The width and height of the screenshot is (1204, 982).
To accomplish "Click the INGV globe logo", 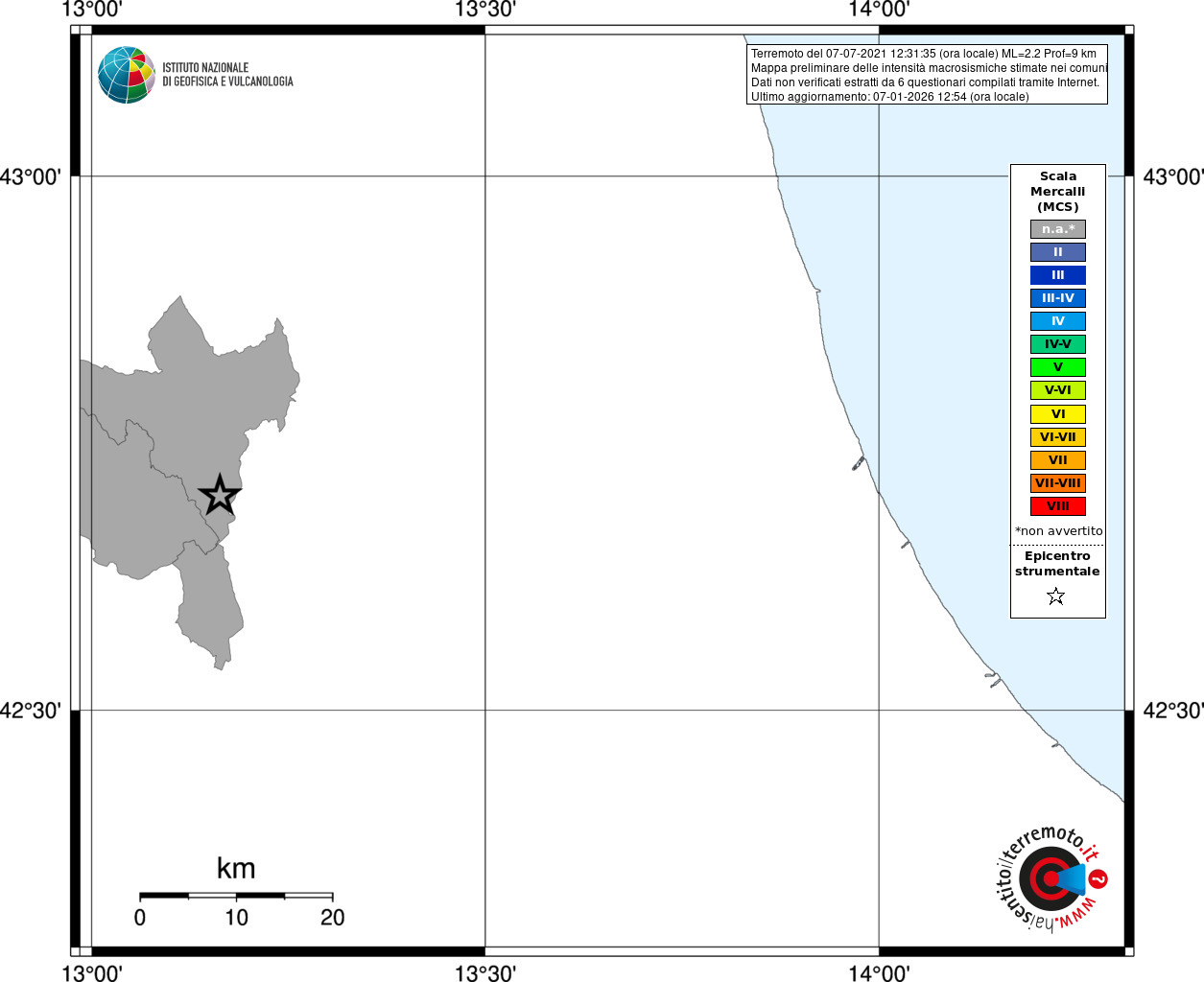I will [127, 75].
